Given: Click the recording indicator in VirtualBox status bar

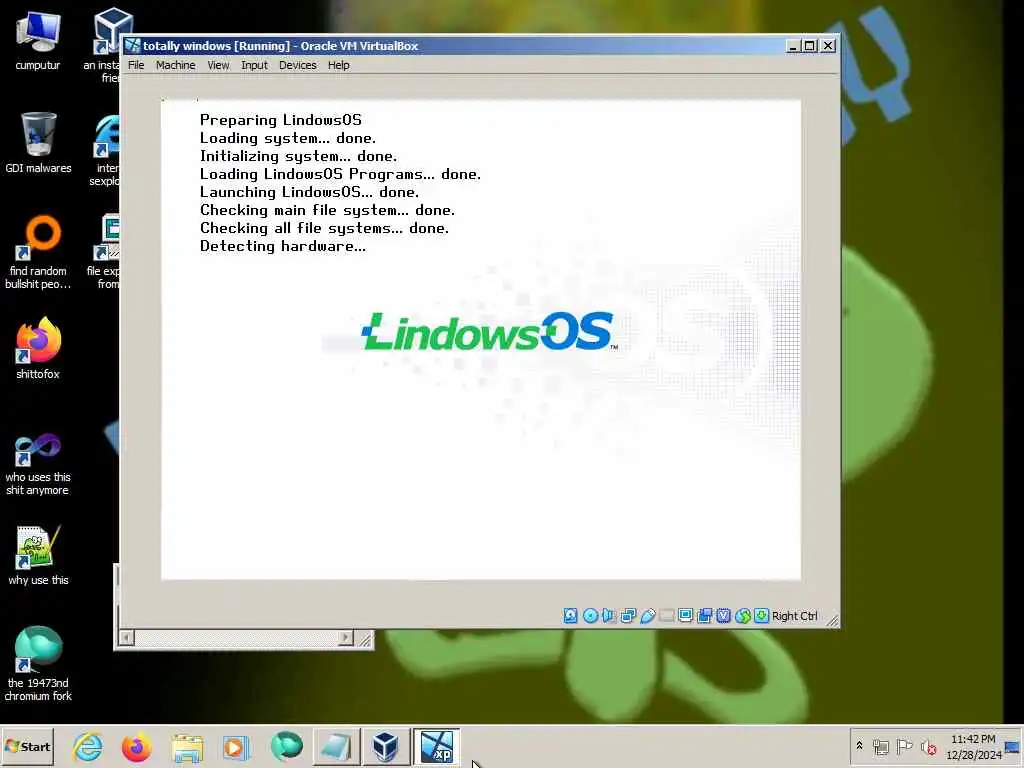Looking at the screenshot, I should pos(704,616).
